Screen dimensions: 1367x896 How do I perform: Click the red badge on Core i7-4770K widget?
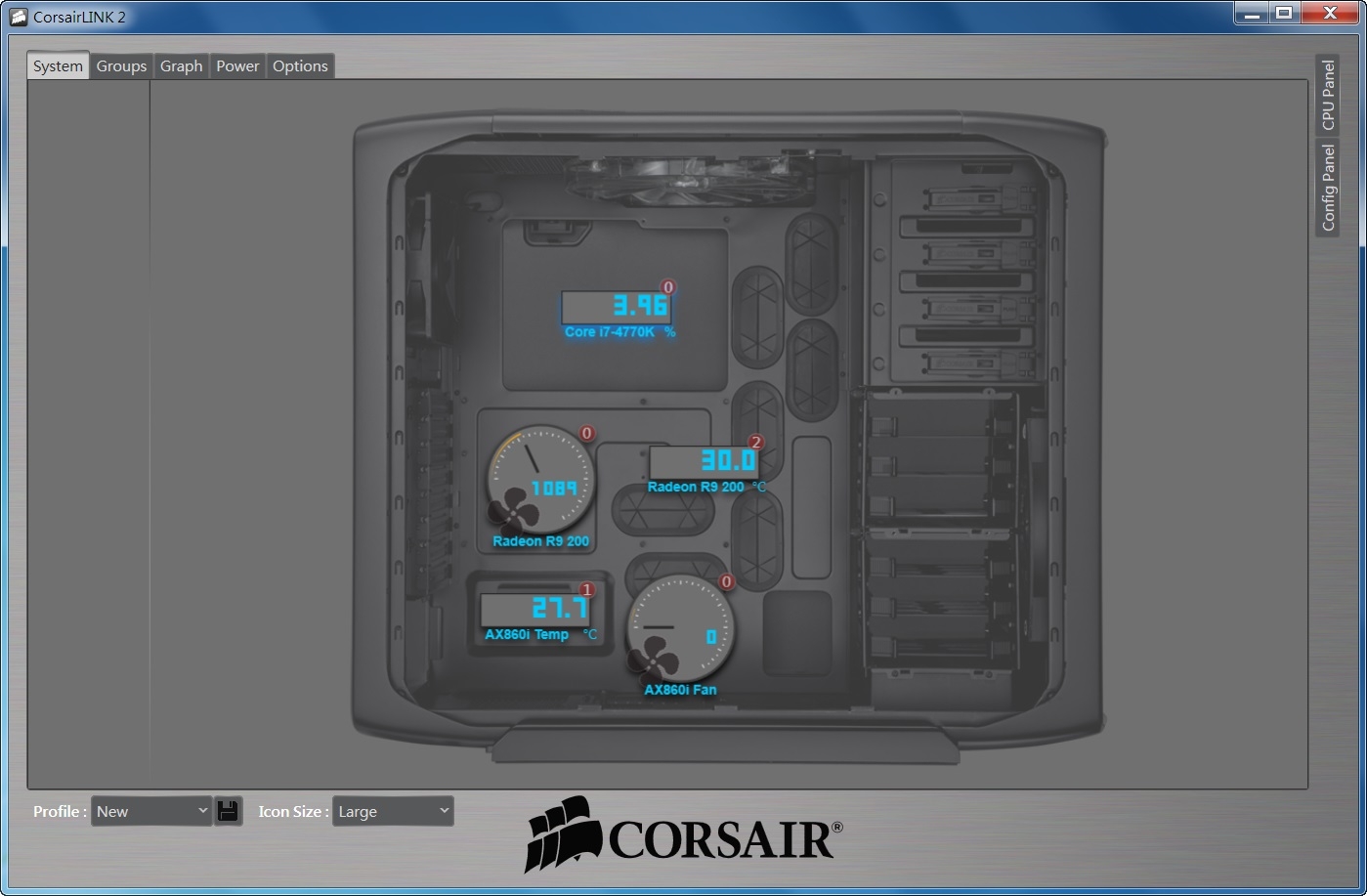tap(668, 287)
